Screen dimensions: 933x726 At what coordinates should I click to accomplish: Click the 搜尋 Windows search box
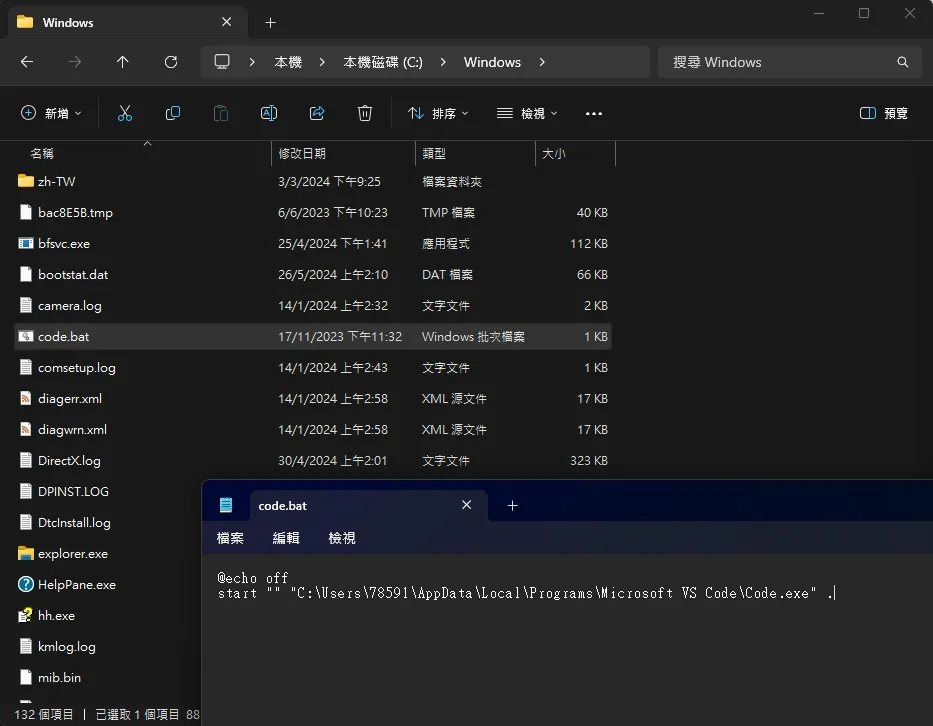[780, 62]
